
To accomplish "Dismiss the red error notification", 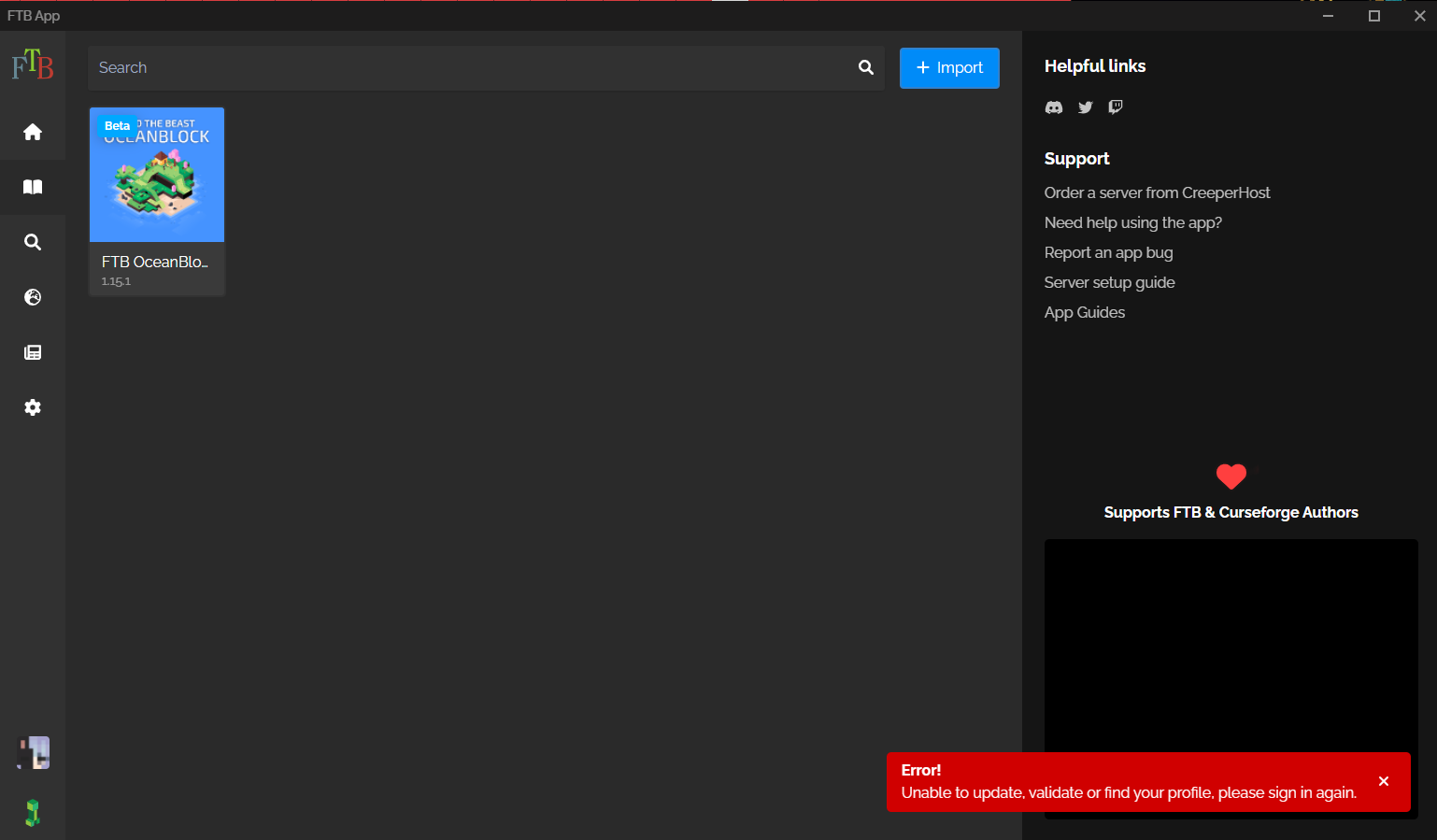I will 1384,781.
